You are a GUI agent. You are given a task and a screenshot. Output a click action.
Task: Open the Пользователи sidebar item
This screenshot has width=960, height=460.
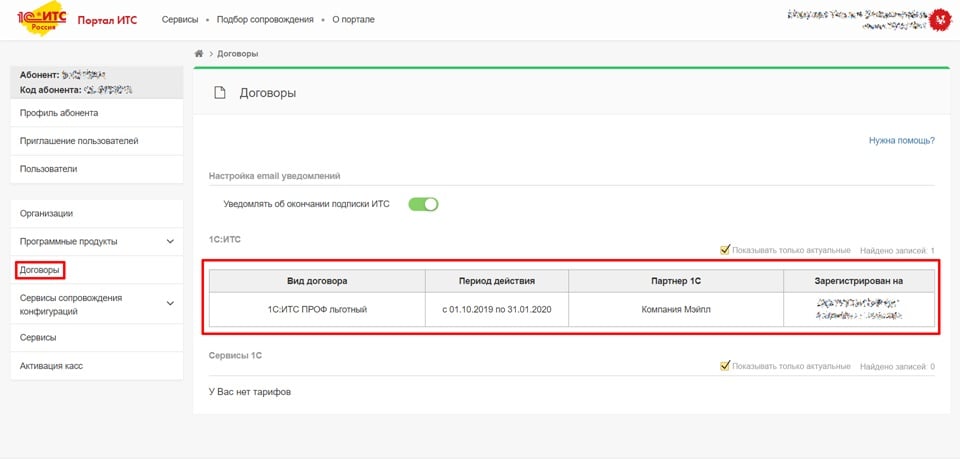click(48, 169)
